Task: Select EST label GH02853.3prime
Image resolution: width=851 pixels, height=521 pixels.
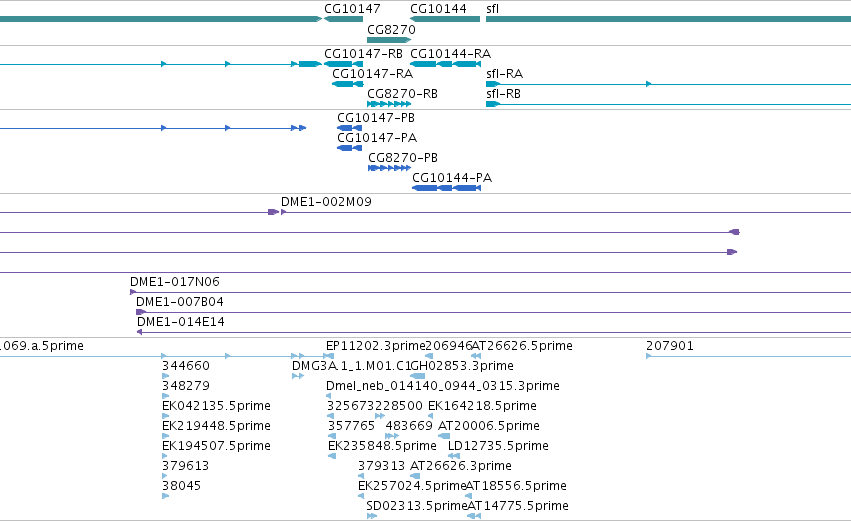Action: click(x=462, y=366)
